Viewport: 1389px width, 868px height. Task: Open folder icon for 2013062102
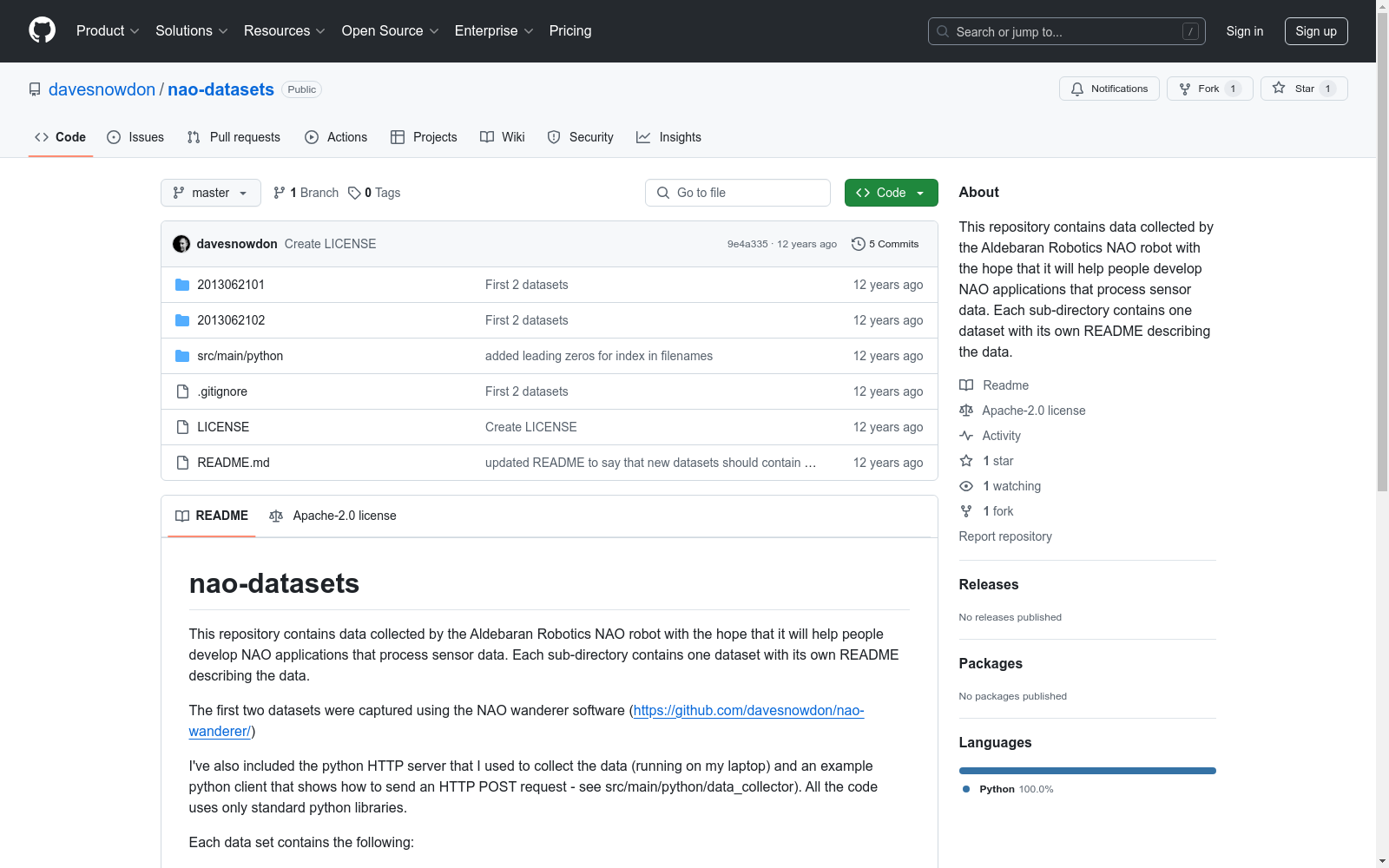point(182,320)
